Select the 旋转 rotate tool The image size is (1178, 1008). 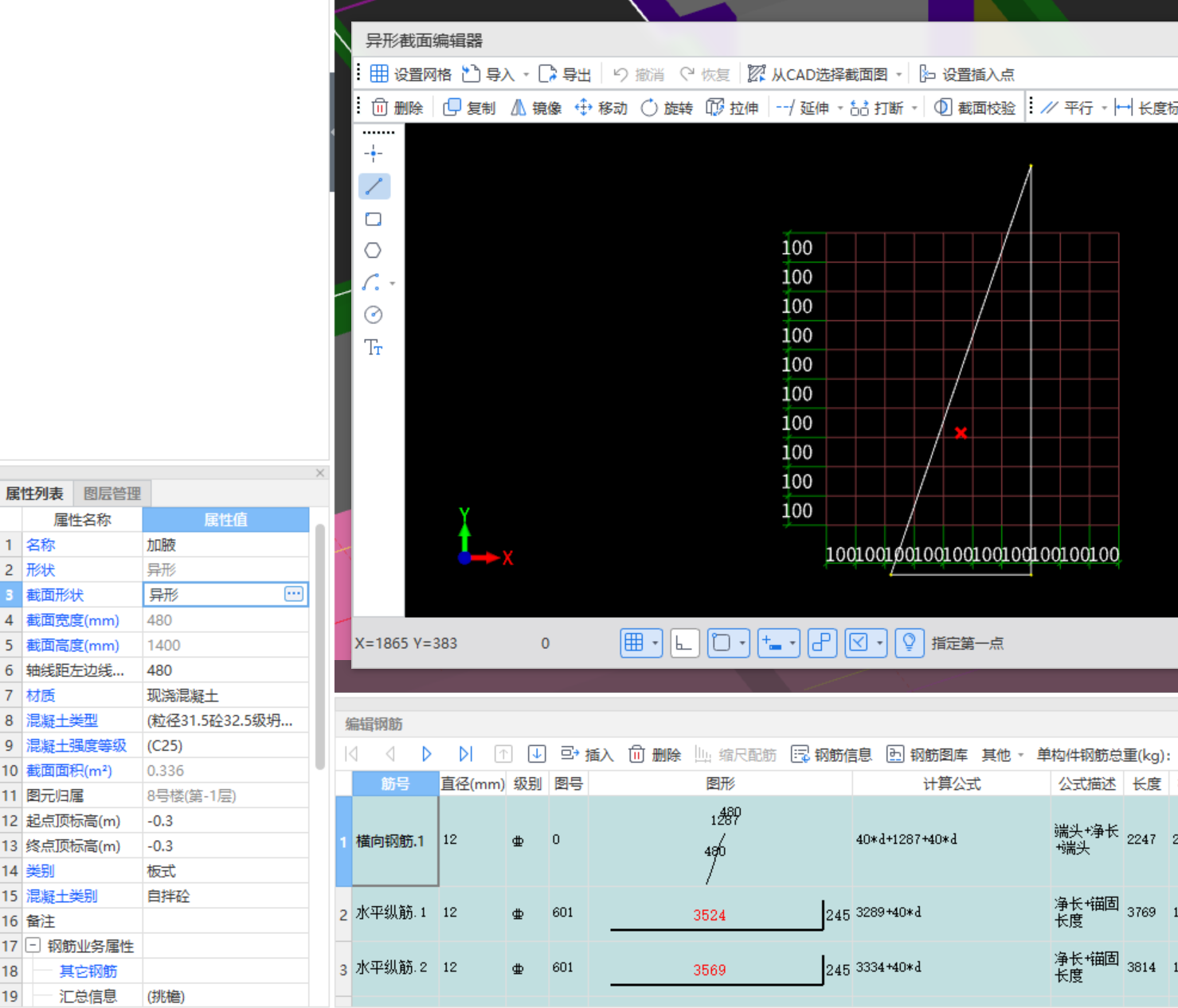coord(667,107)
